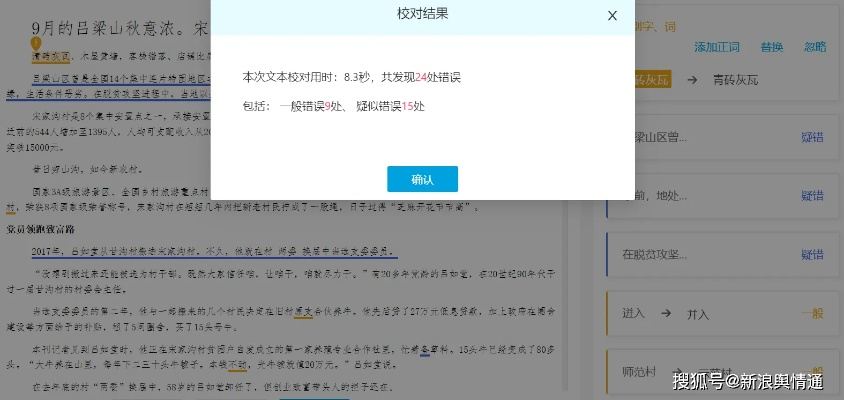Viewport: 844px width, 400px height.
Task: Click the 忽略 link
Action: (x=814, y=47)
